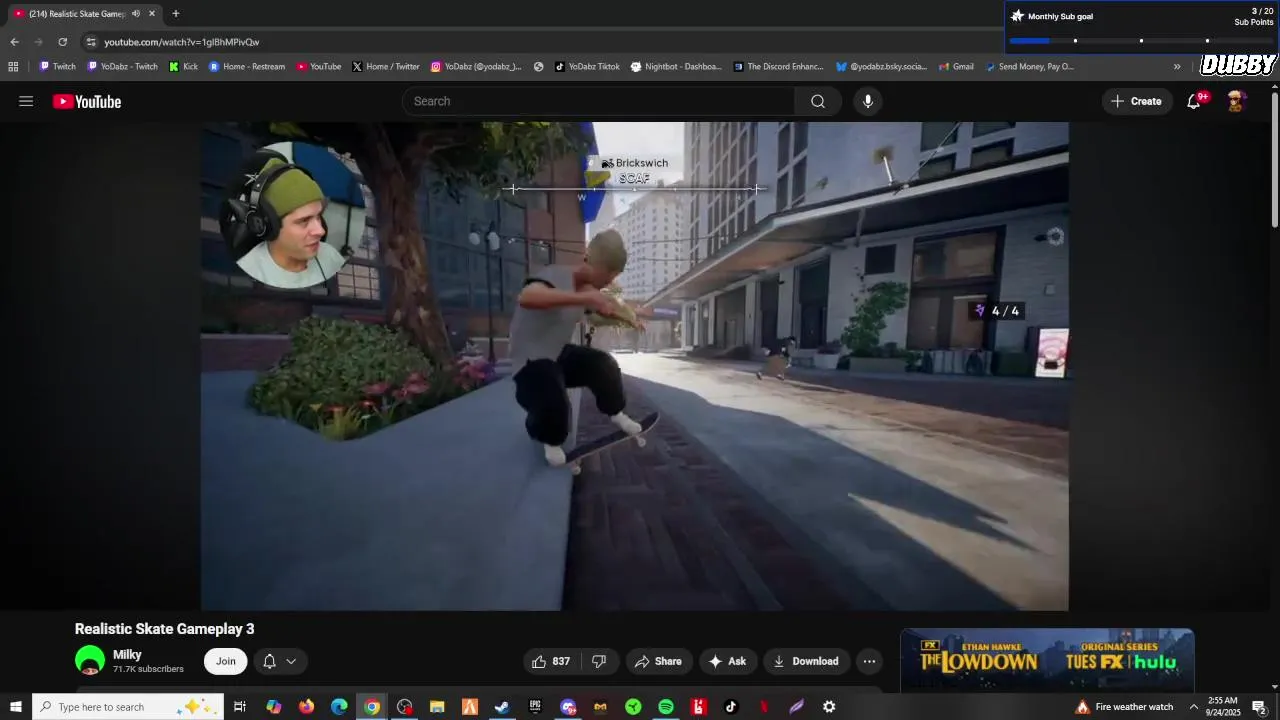Click the YouTube logo to go home
1280x720 pixels.
pos(87,101)
